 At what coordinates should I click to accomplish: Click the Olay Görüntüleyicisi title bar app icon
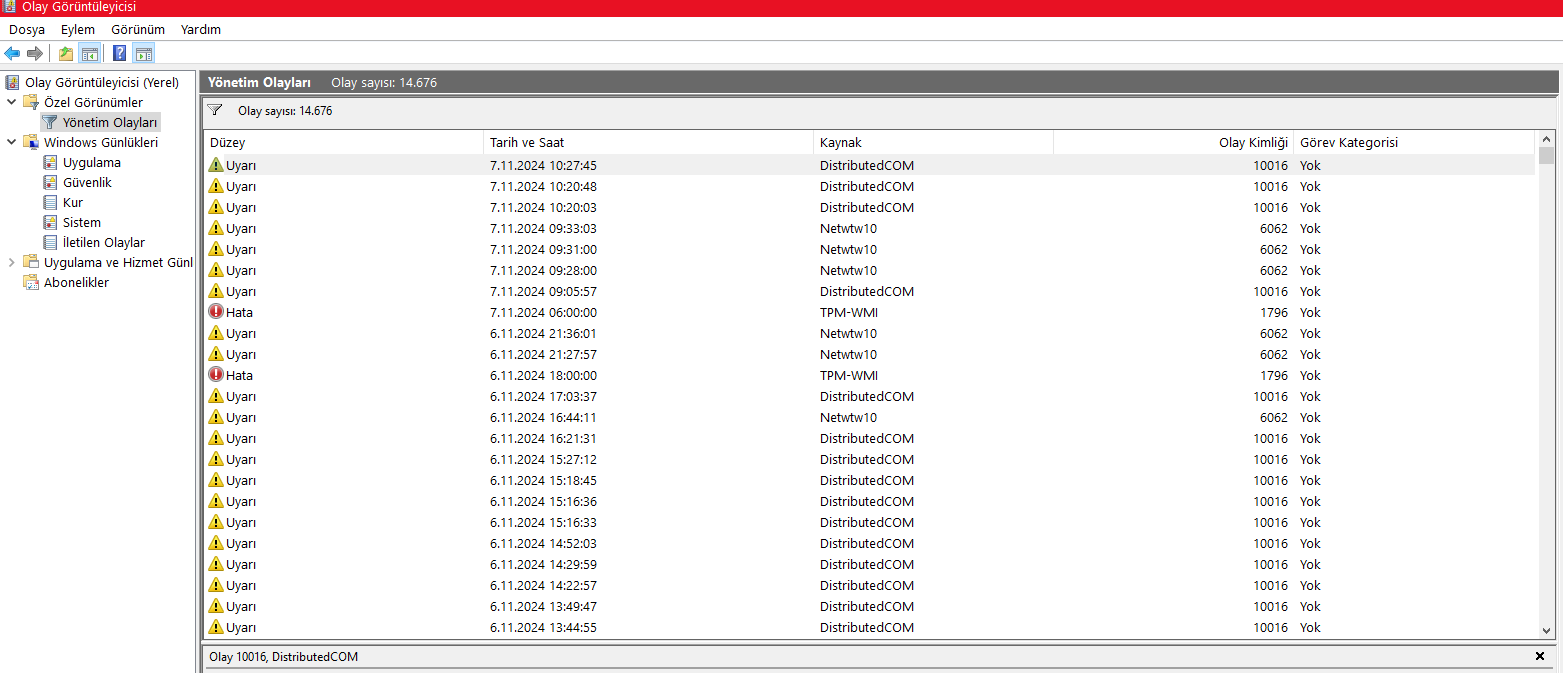(x=9, y=7)
